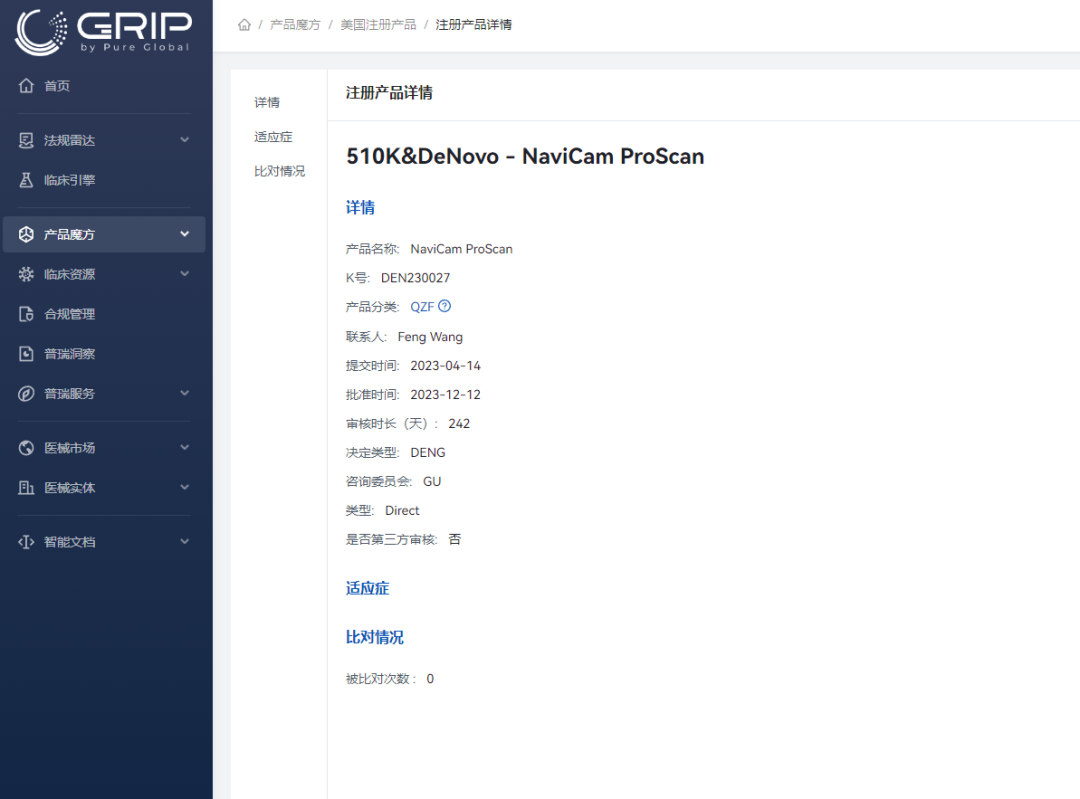This screenshot has height=799, width=1080.
Task: Click the 智能文档 icon
Action: tap(26, 542)
